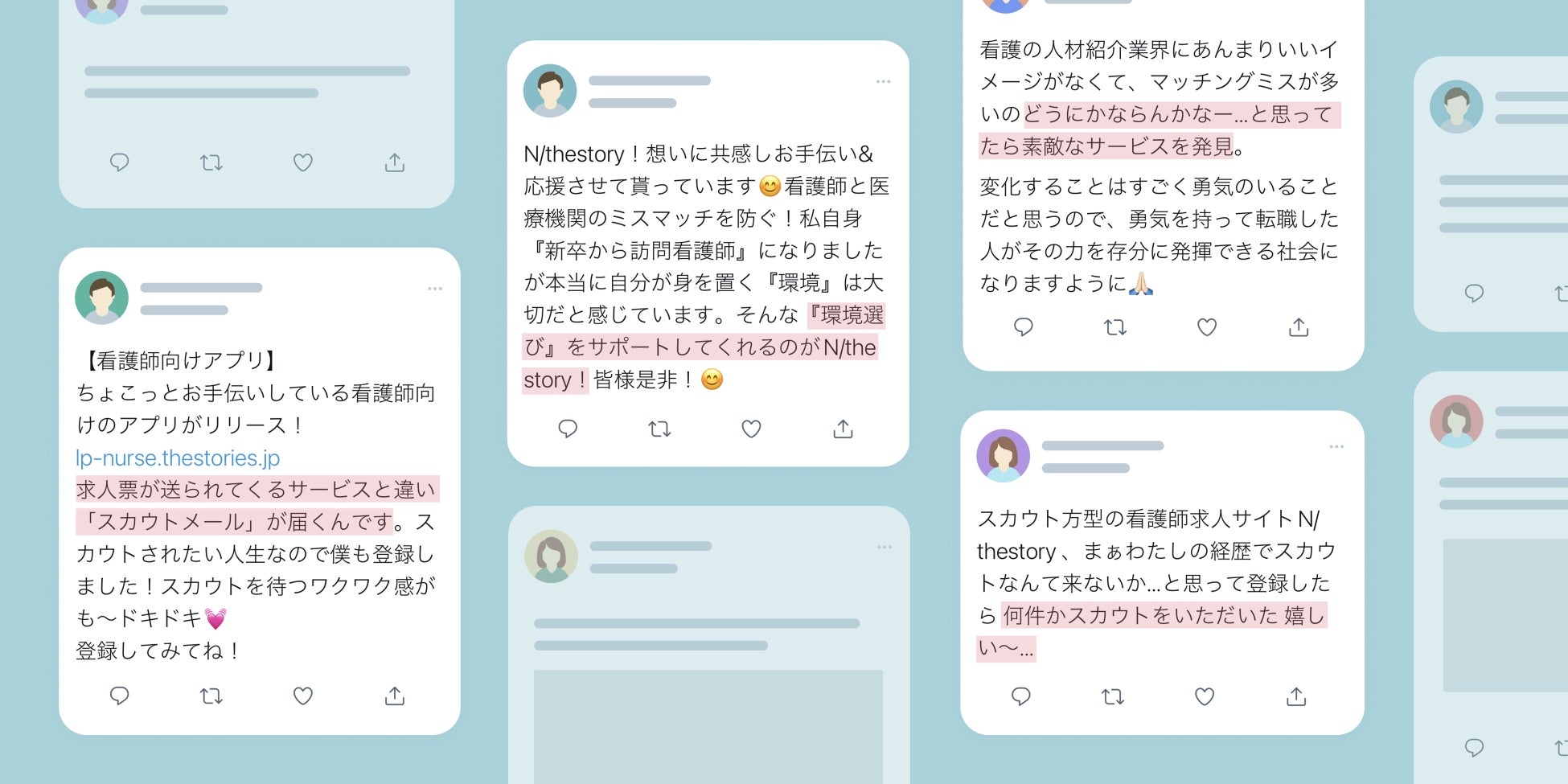Image resolution: width=1568 pixels, height=784 pixels.
Task: Like the 看護の人材紹介業界 tweet
Action: [x=1207, y=327]
